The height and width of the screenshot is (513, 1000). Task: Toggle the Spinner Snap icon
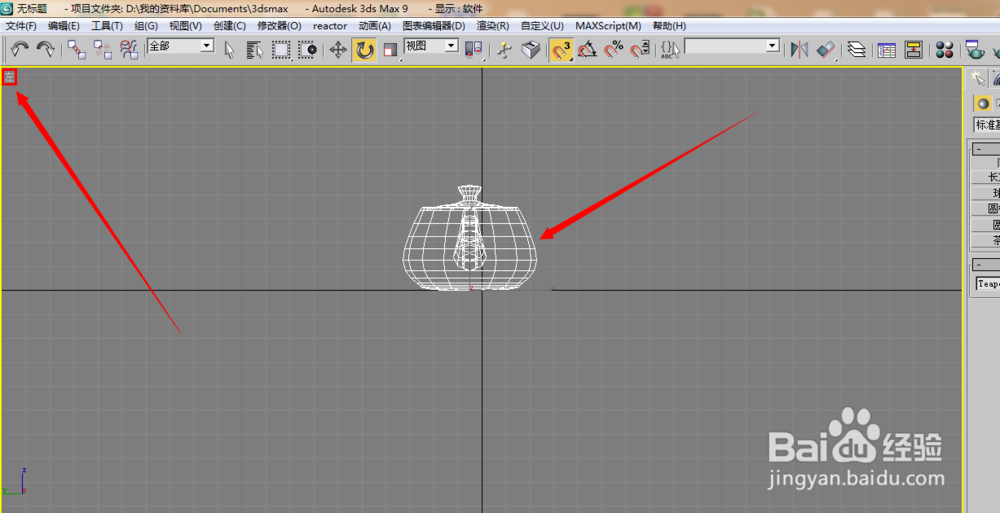[640, 49]
